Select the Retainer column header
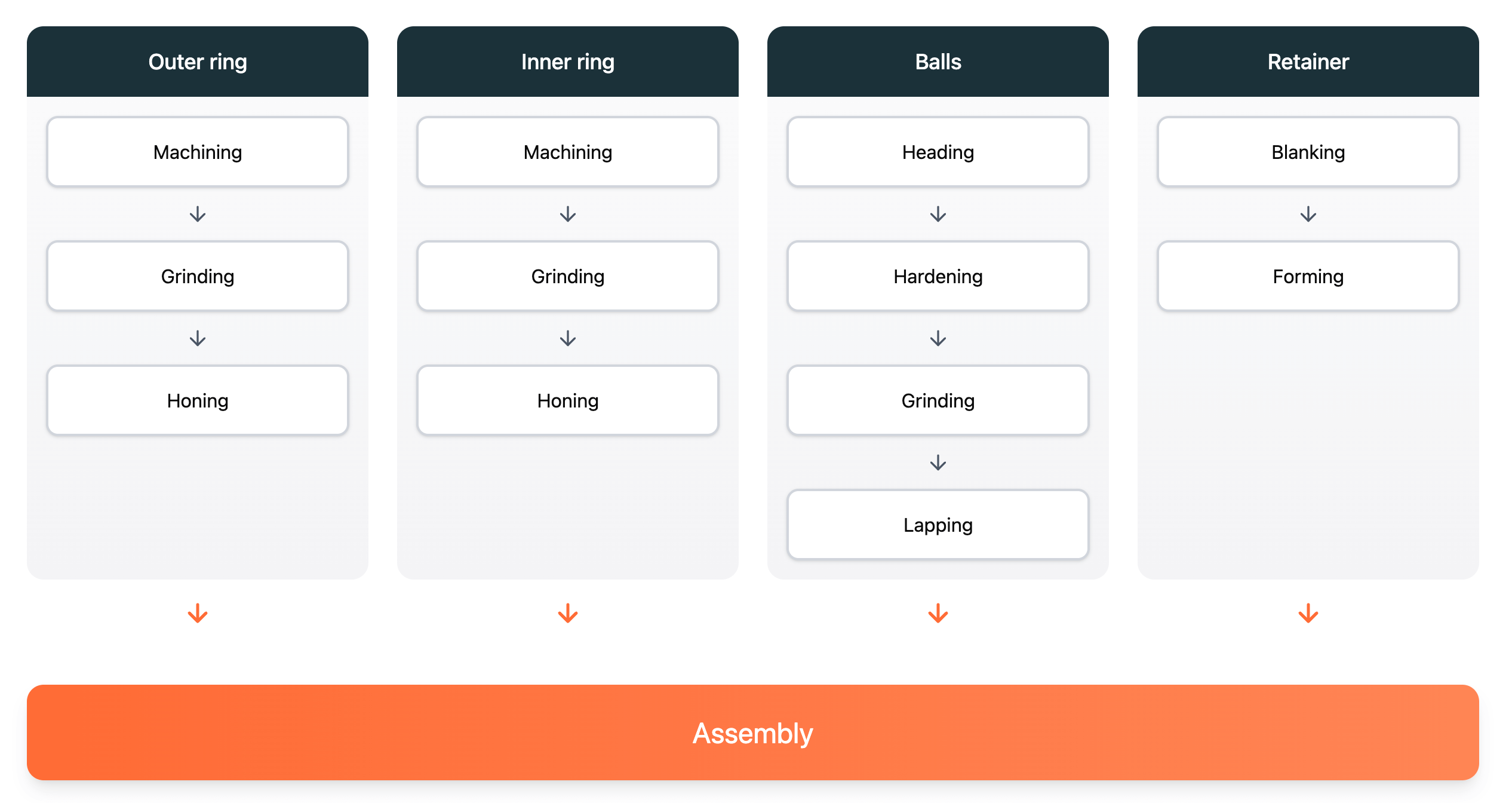 (x=1308, y=62)
